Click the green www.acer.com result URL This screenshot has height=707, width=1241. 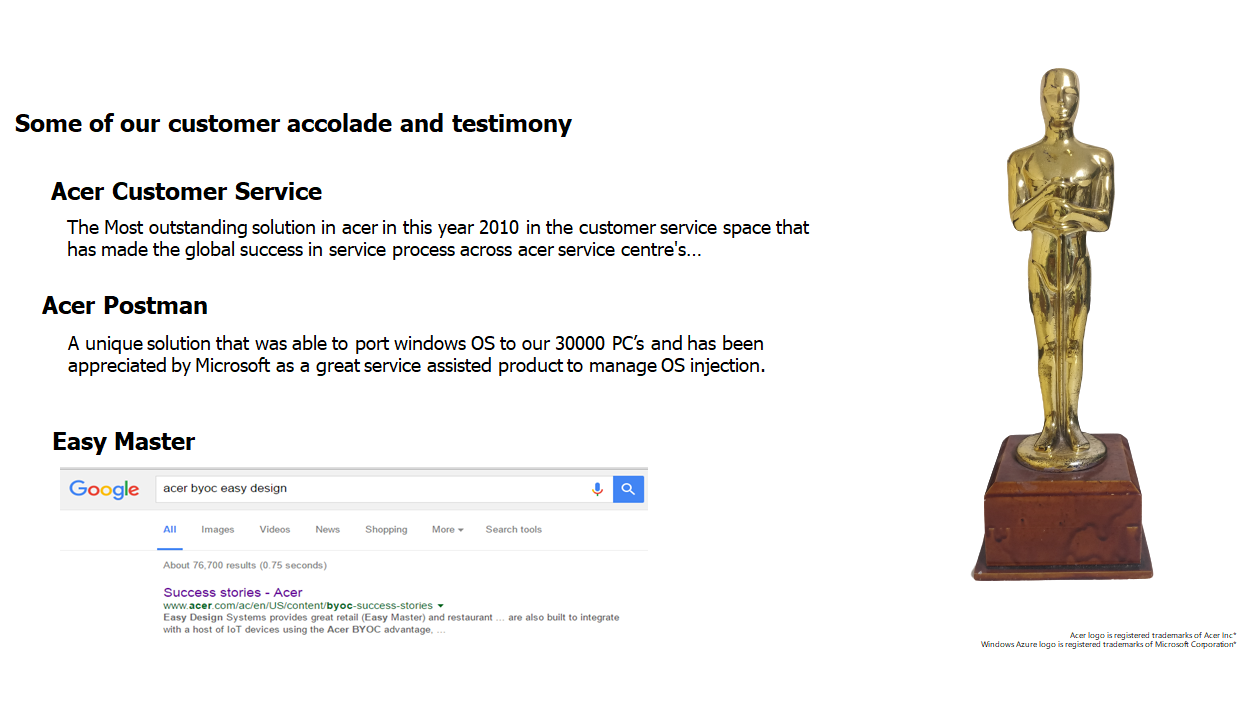click(x=298, y=606)
